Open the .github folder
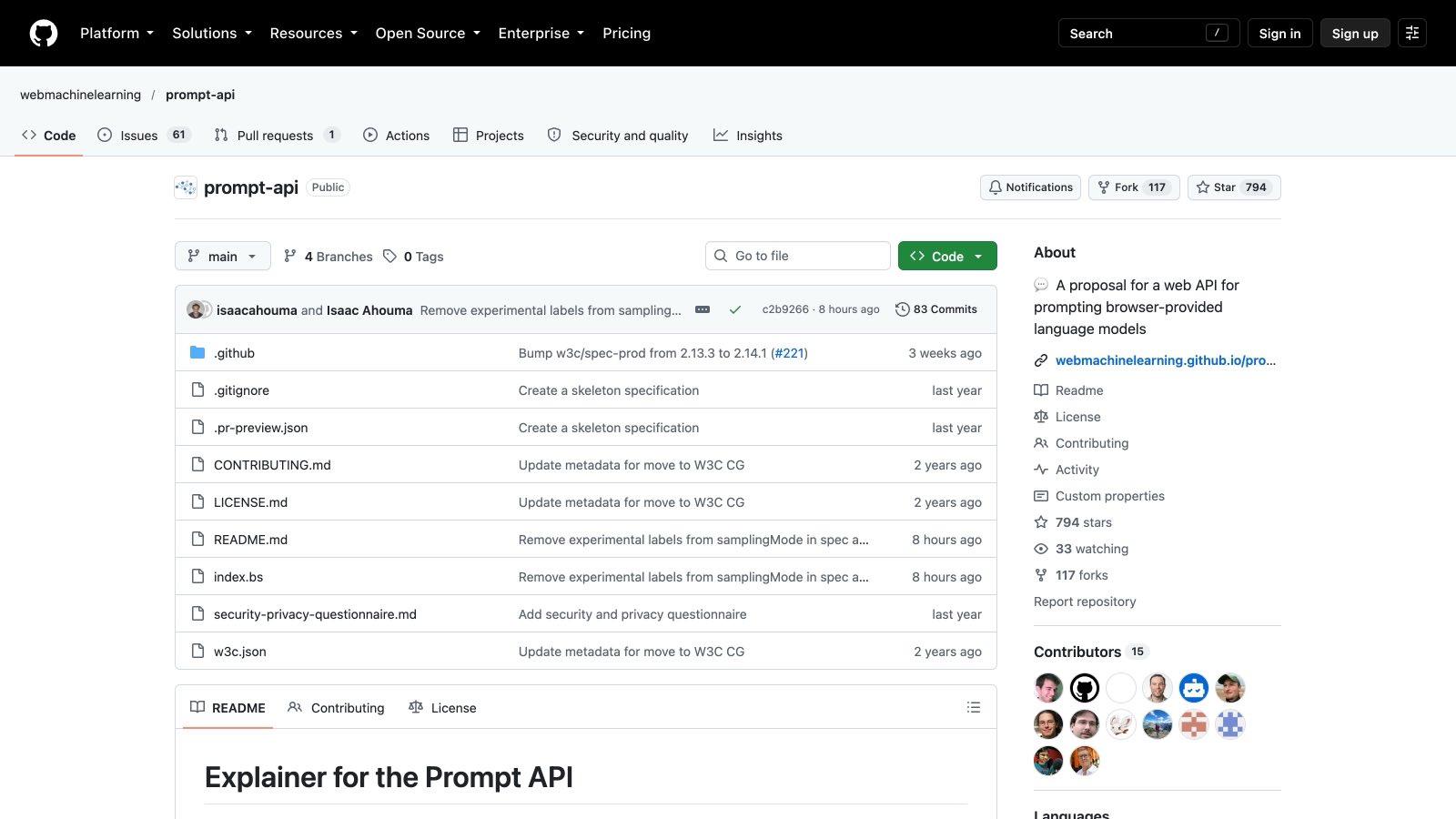The height and width of the screenshot is (819, 1456). tap(234, 353)
